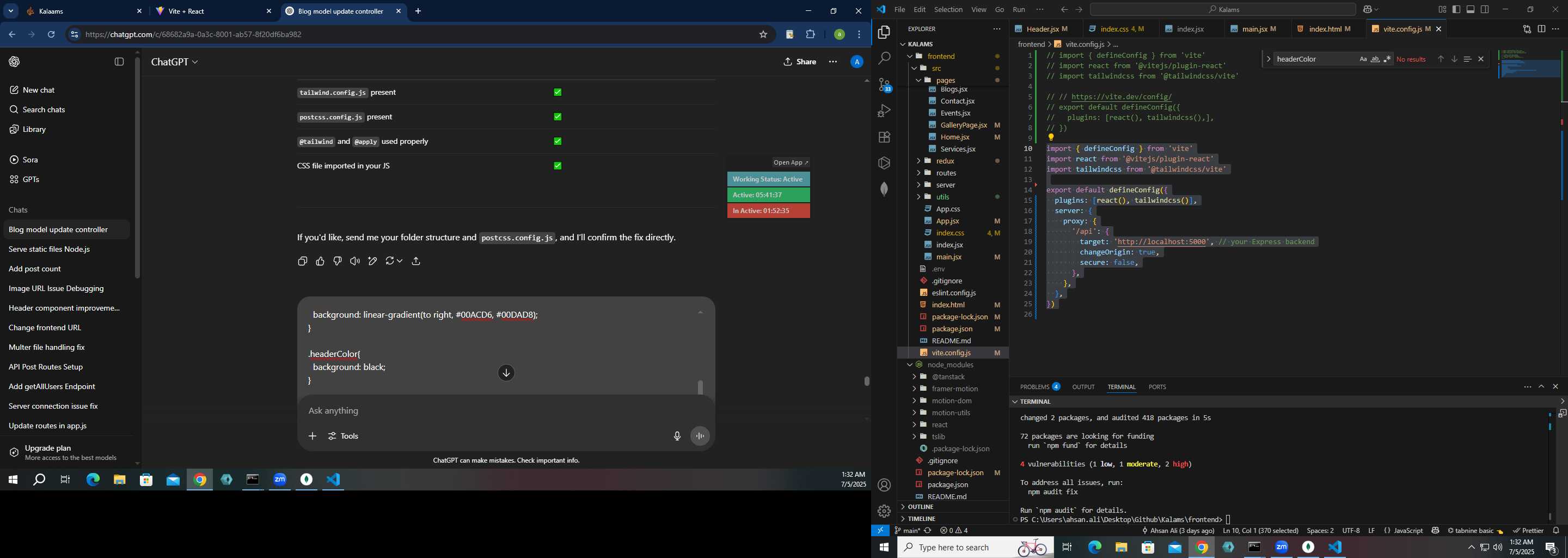Expand the TIMELINE section
Viewport: 1568px width, 558px height.
pos(922,519)
